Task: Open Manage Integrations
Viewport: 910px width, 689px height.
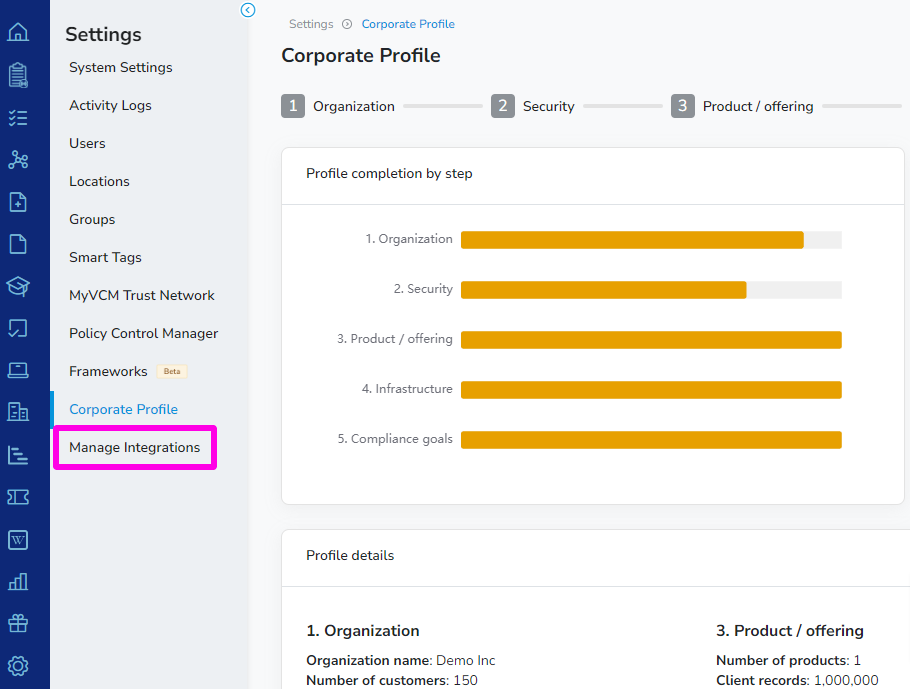Action: (135, 447)
